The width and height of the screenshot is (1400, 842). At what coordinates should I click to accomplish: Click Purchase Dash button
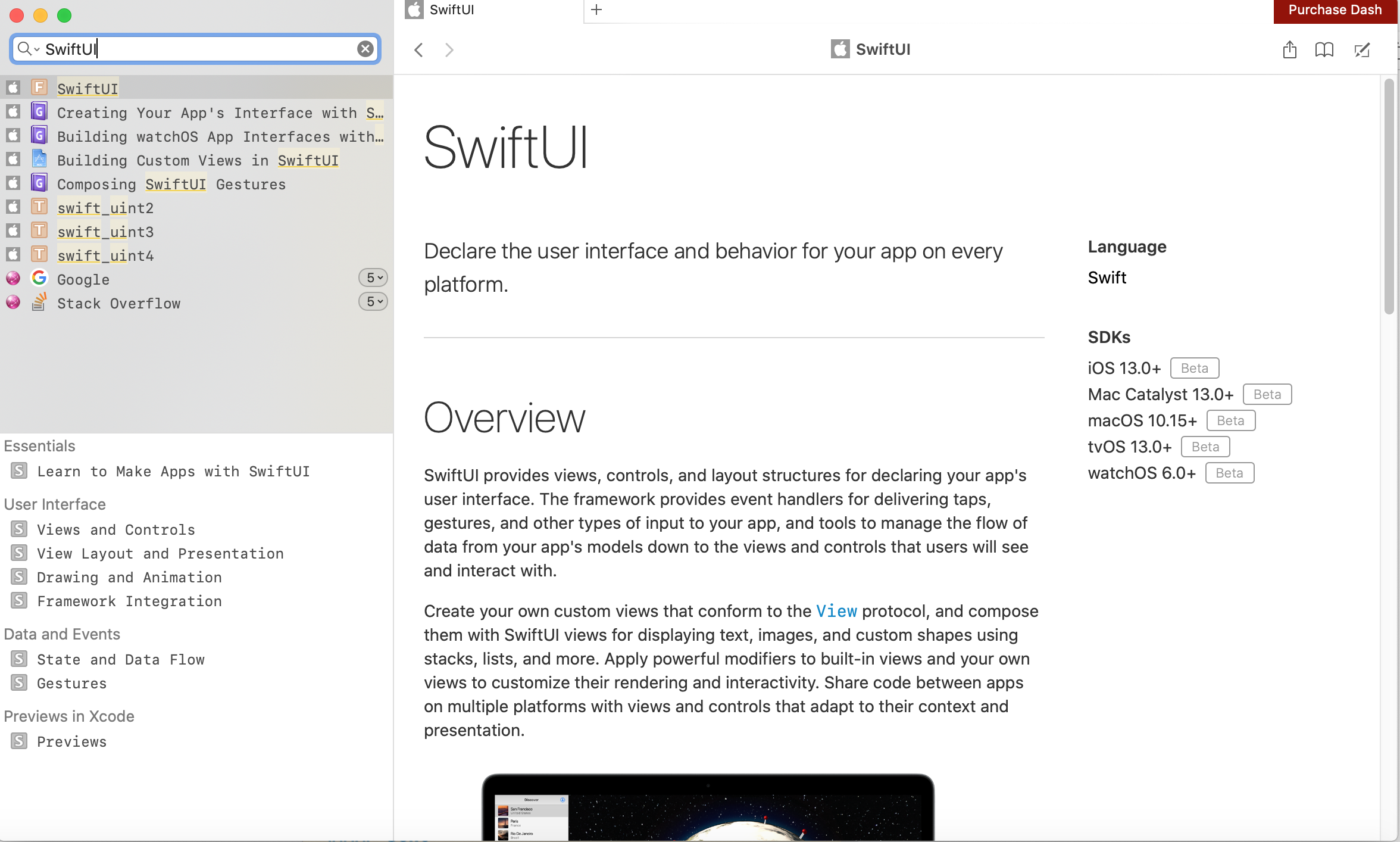coord(1335,10)
